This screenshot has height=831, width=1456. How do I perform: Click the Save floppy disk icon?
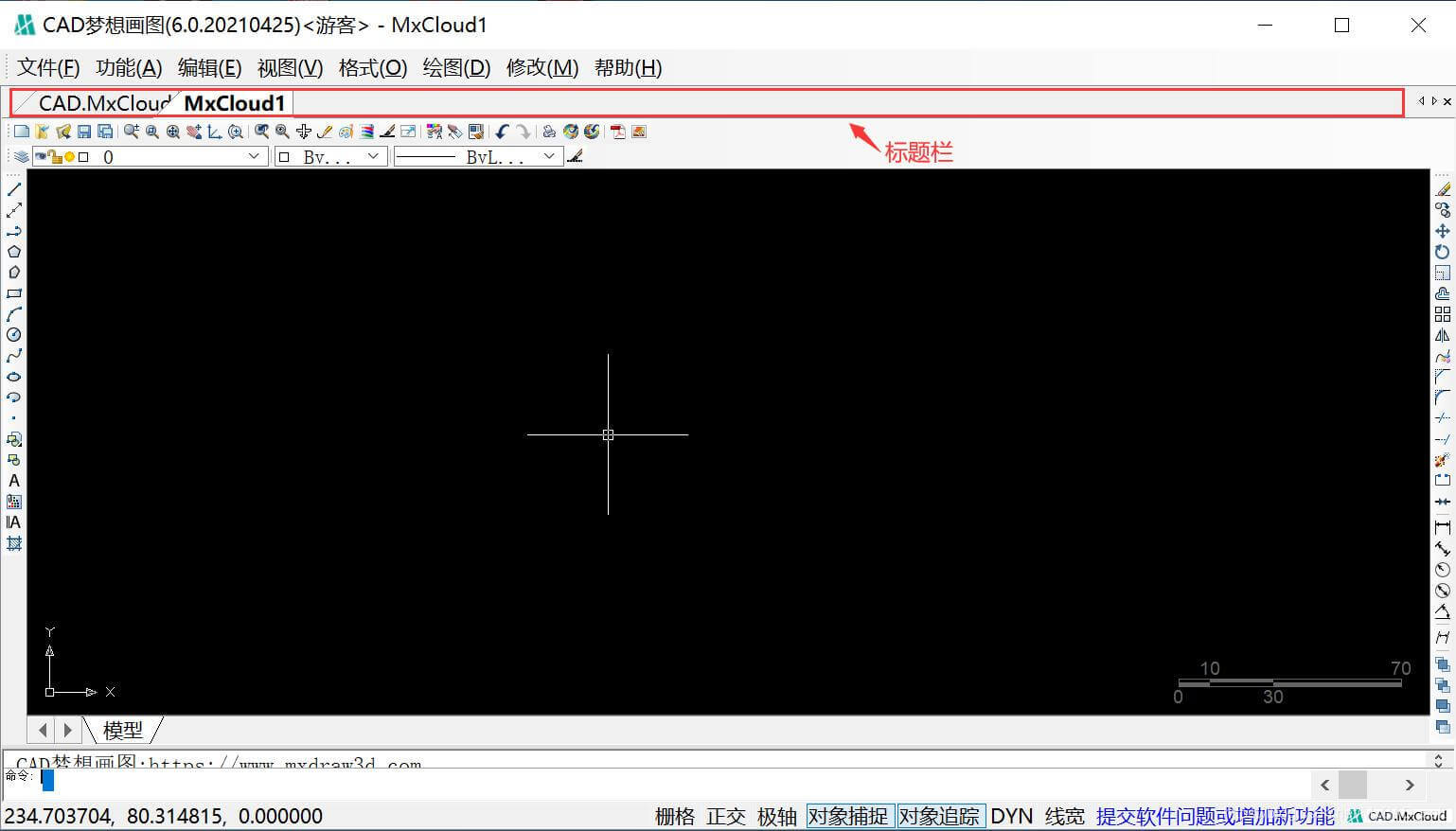point(84,132)
